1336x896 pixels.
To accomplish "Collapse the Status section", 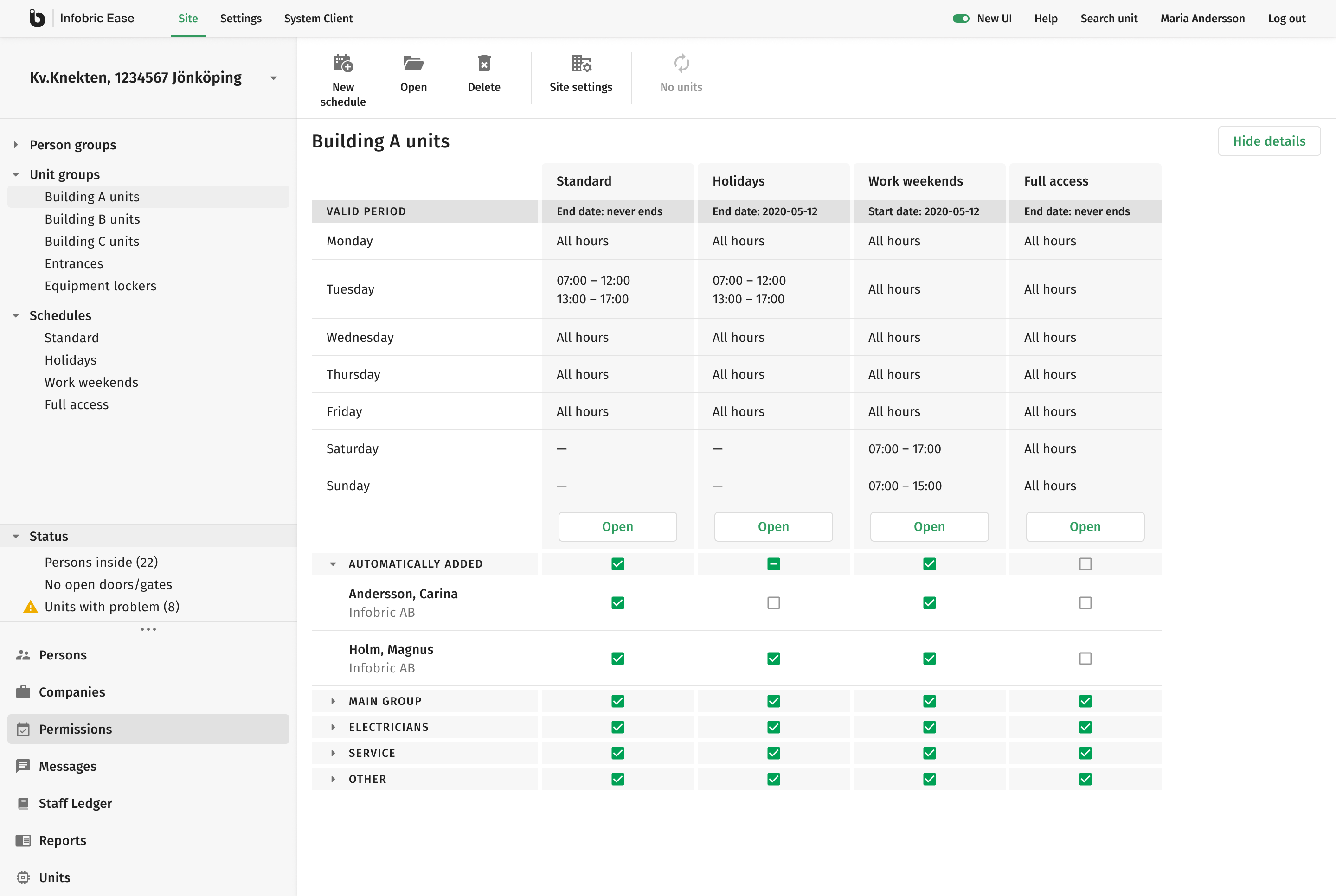I will (16, 536).
